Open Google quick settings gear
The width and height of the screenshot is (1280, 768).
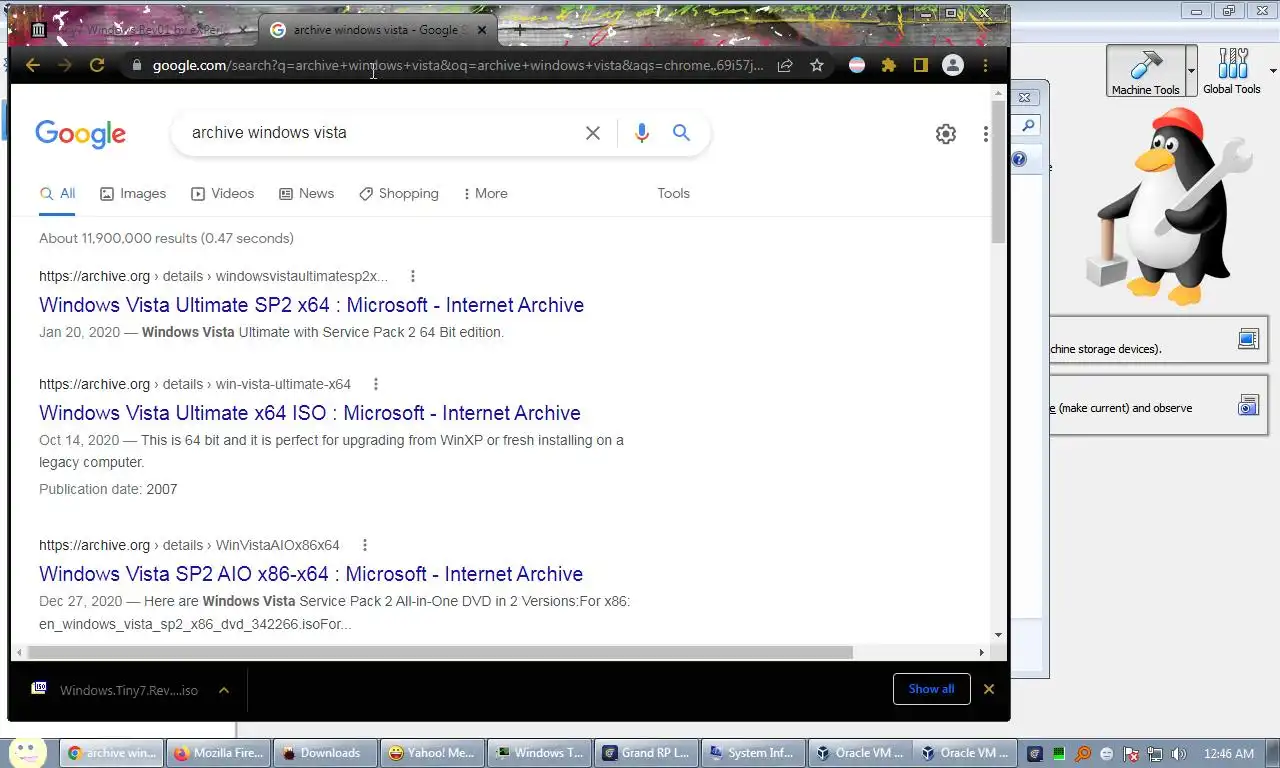946,134
